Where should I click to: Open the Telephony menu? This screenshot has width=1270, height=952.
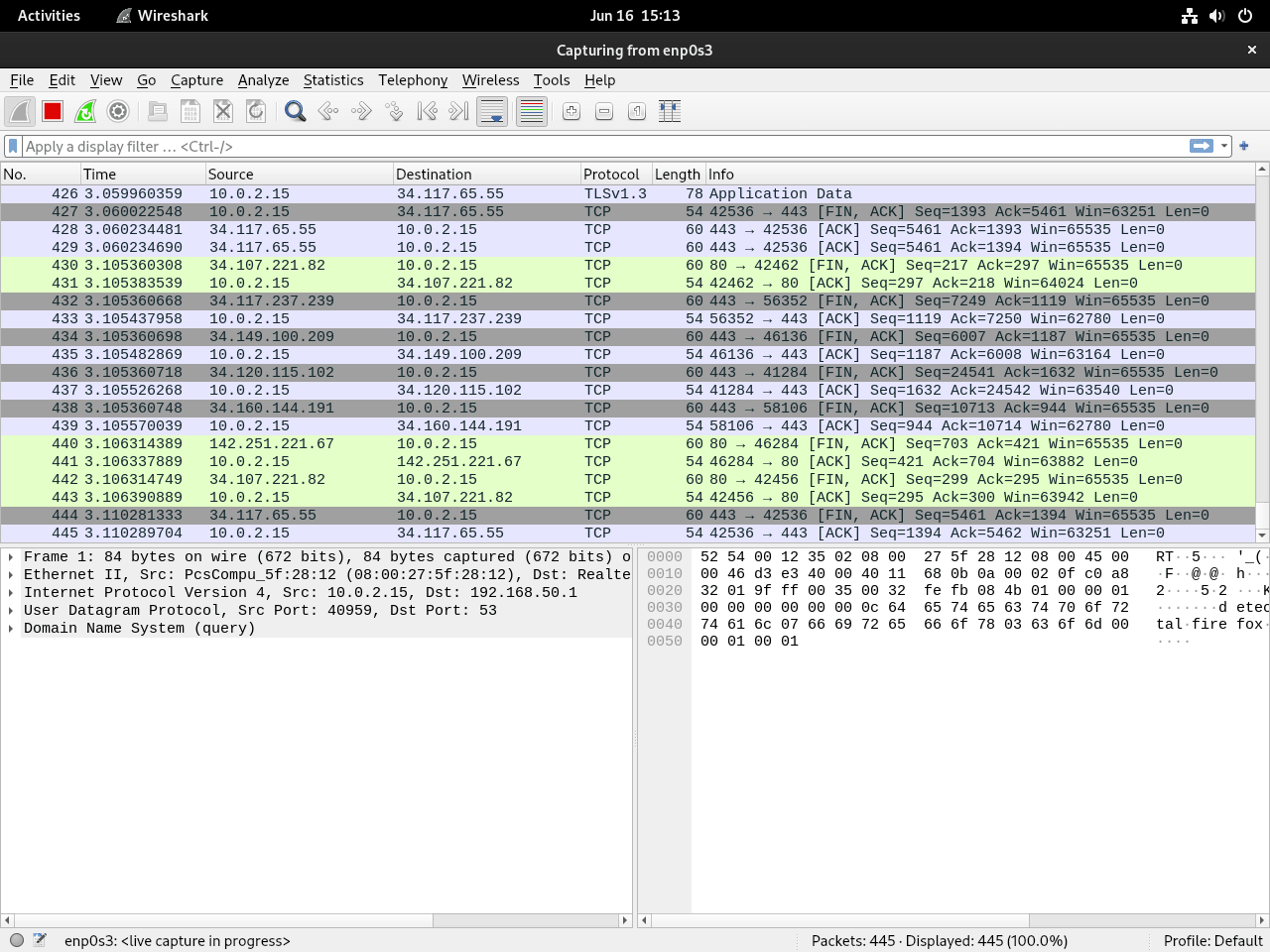click(x=413, y=80)
